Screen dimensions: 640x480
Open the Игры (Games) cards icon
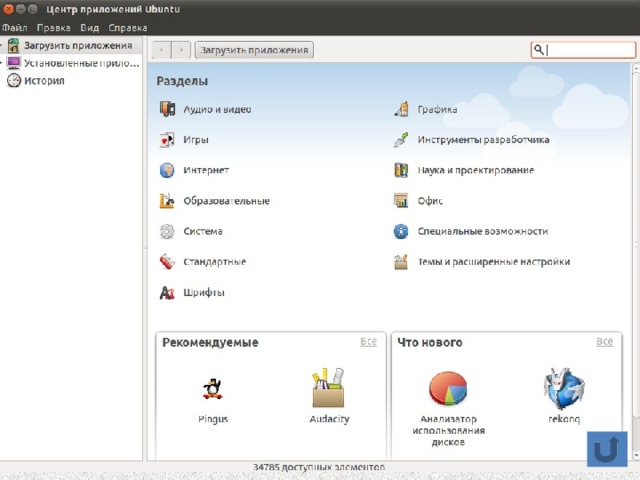(x=167, y=140)
